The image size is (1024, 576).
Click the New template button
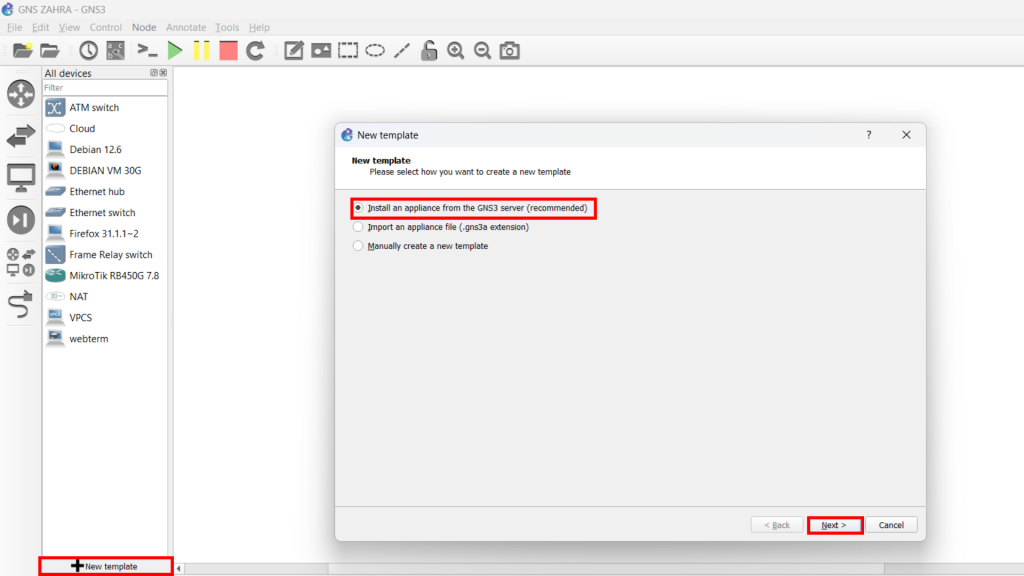point(105,566)
